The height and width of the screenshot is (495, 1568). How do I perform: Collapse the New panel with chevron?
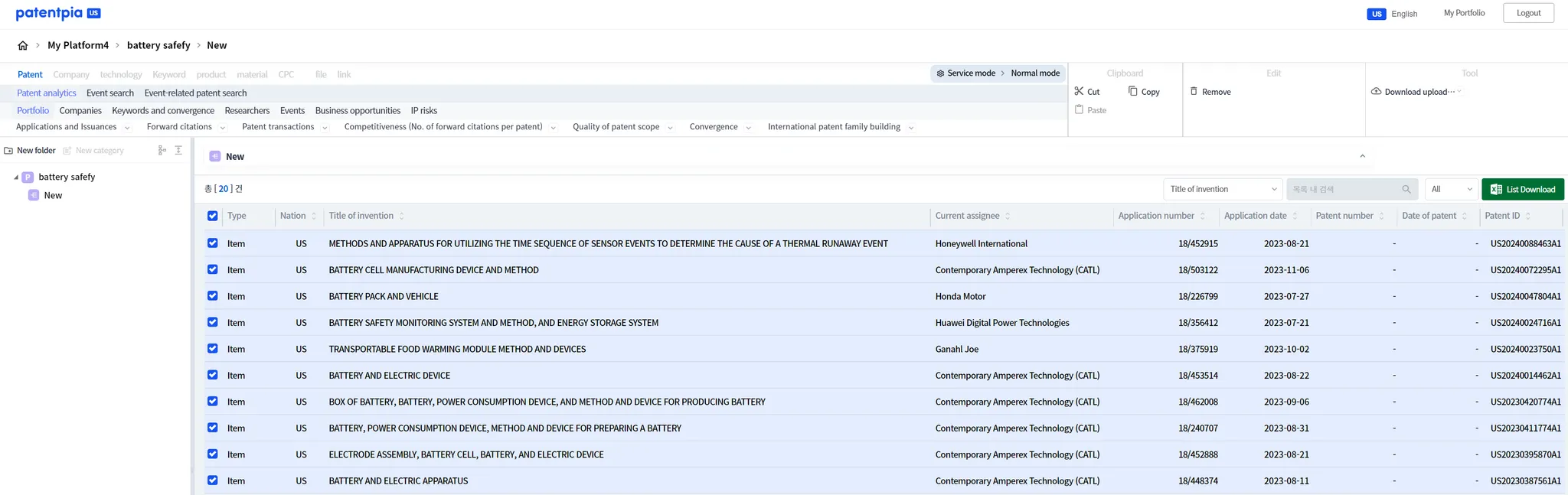1362,156
